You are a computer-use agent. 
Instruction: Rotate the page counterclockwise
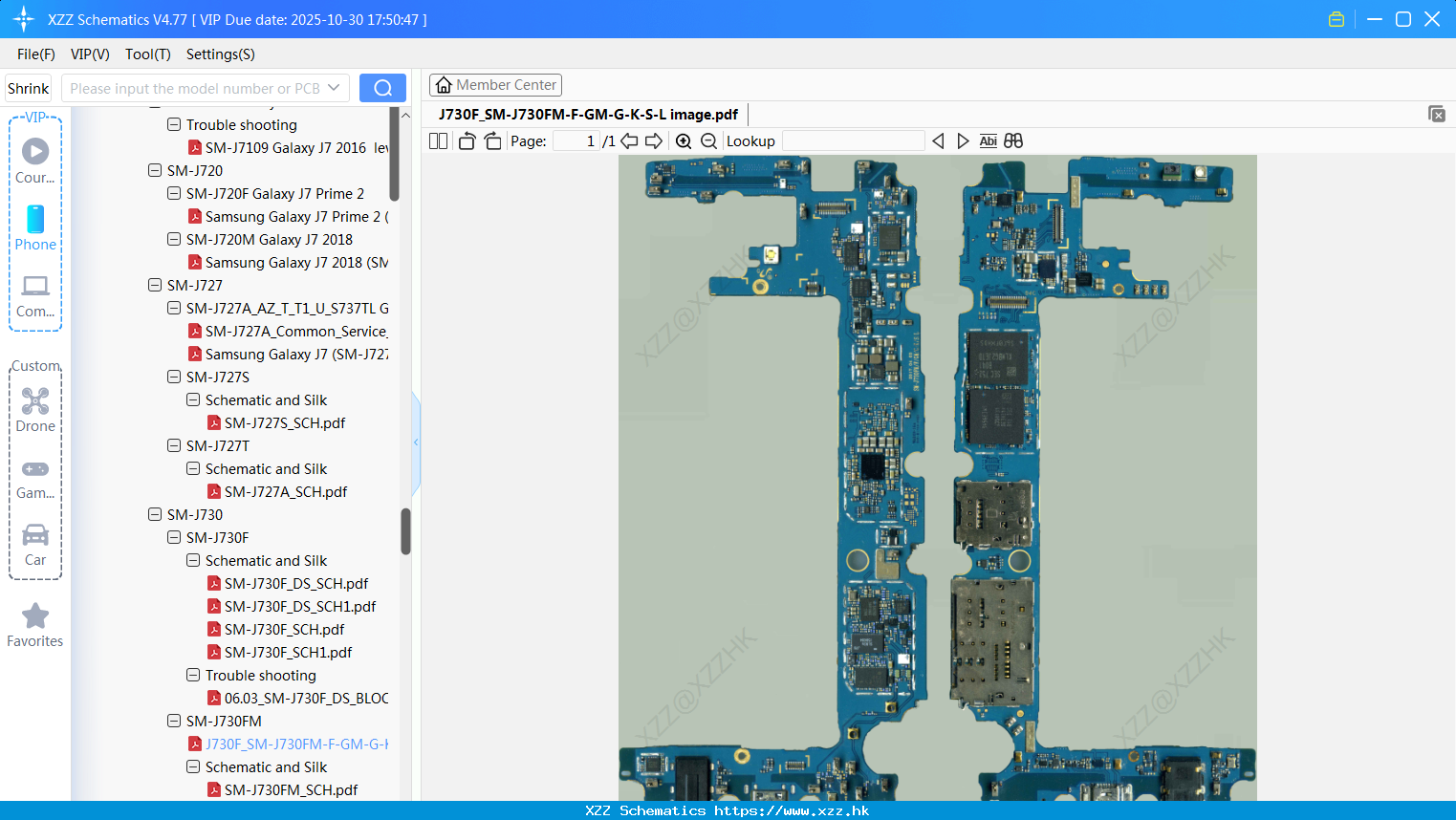click(x=467, y=141)
